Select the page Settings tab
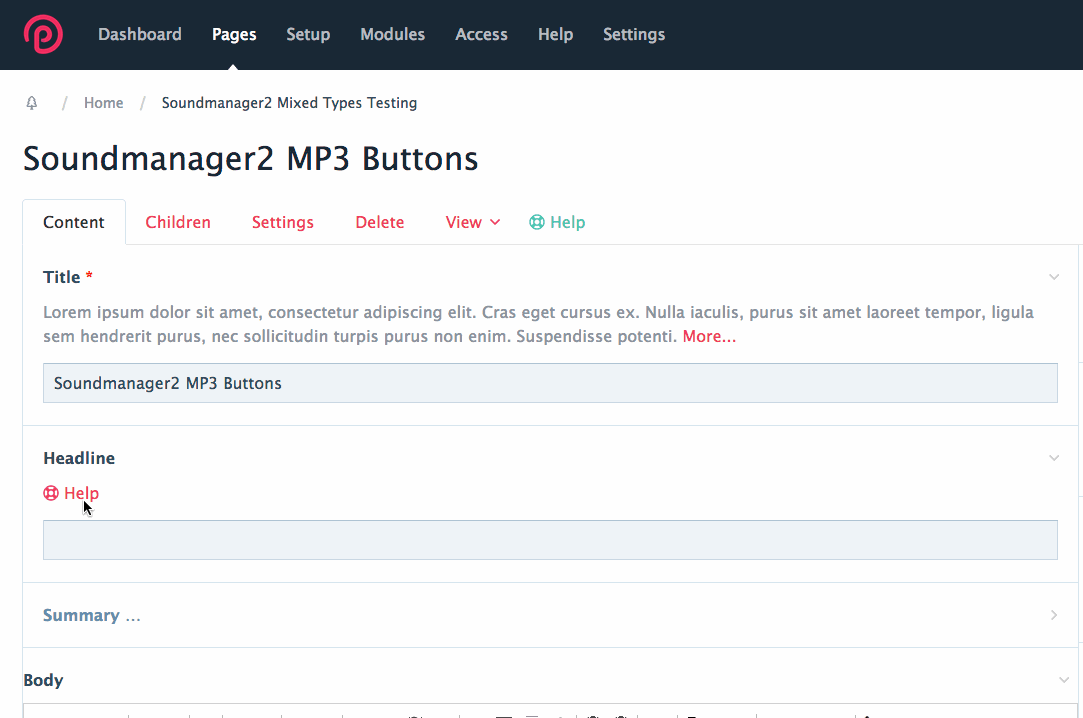This screenshot has width=1083, height=718. point(282,221)
